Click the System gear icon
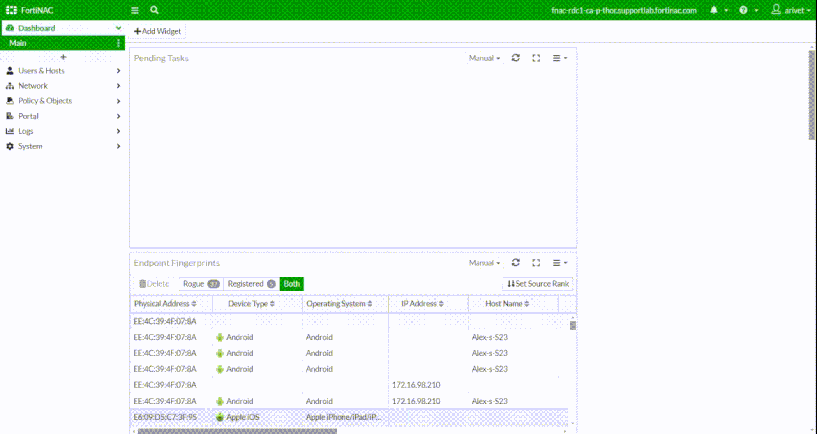The height and width of the screenshot is (434, 817). (x=10, y=146)
